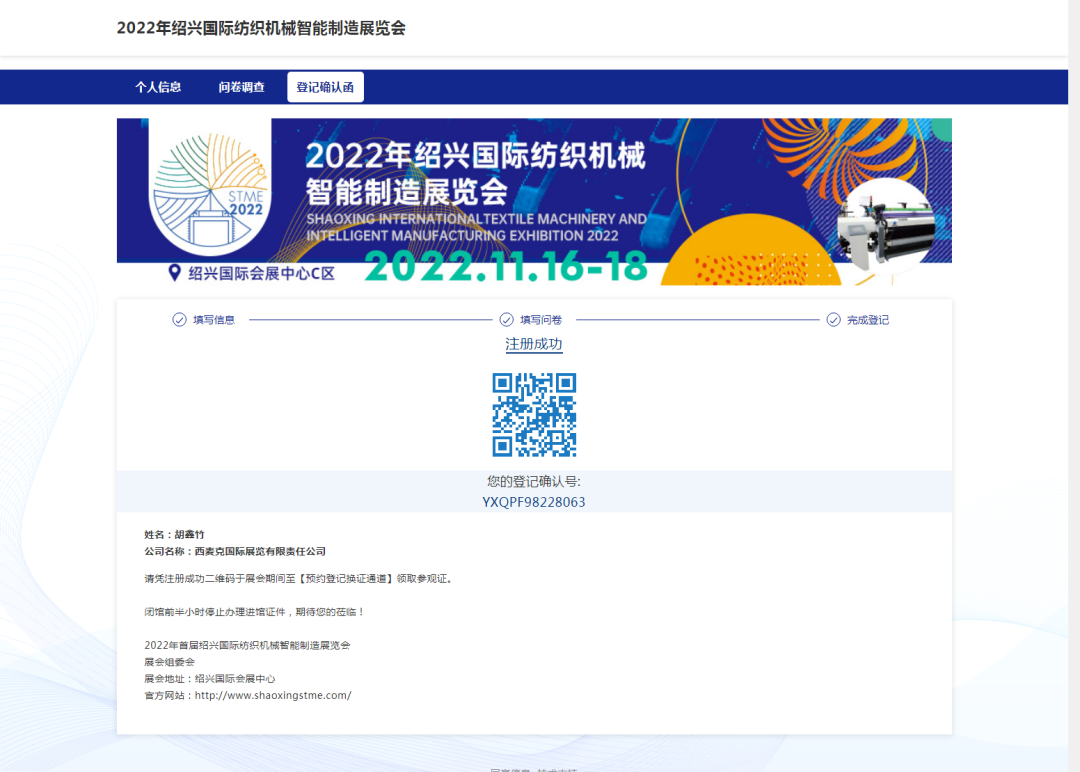Click the page title 2022年绍兴国际纺织机械智能制造展览会
The image size is (1080, 772).
click(x=261, y=28)
